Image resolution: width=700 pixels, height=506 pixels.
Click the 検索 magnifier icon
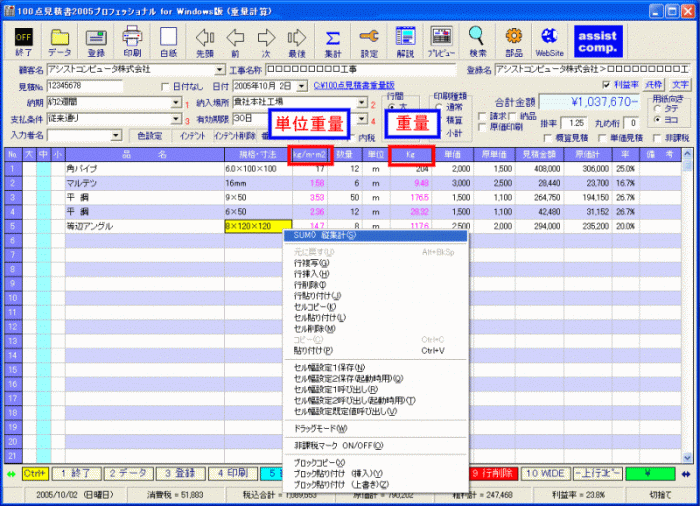477,42
